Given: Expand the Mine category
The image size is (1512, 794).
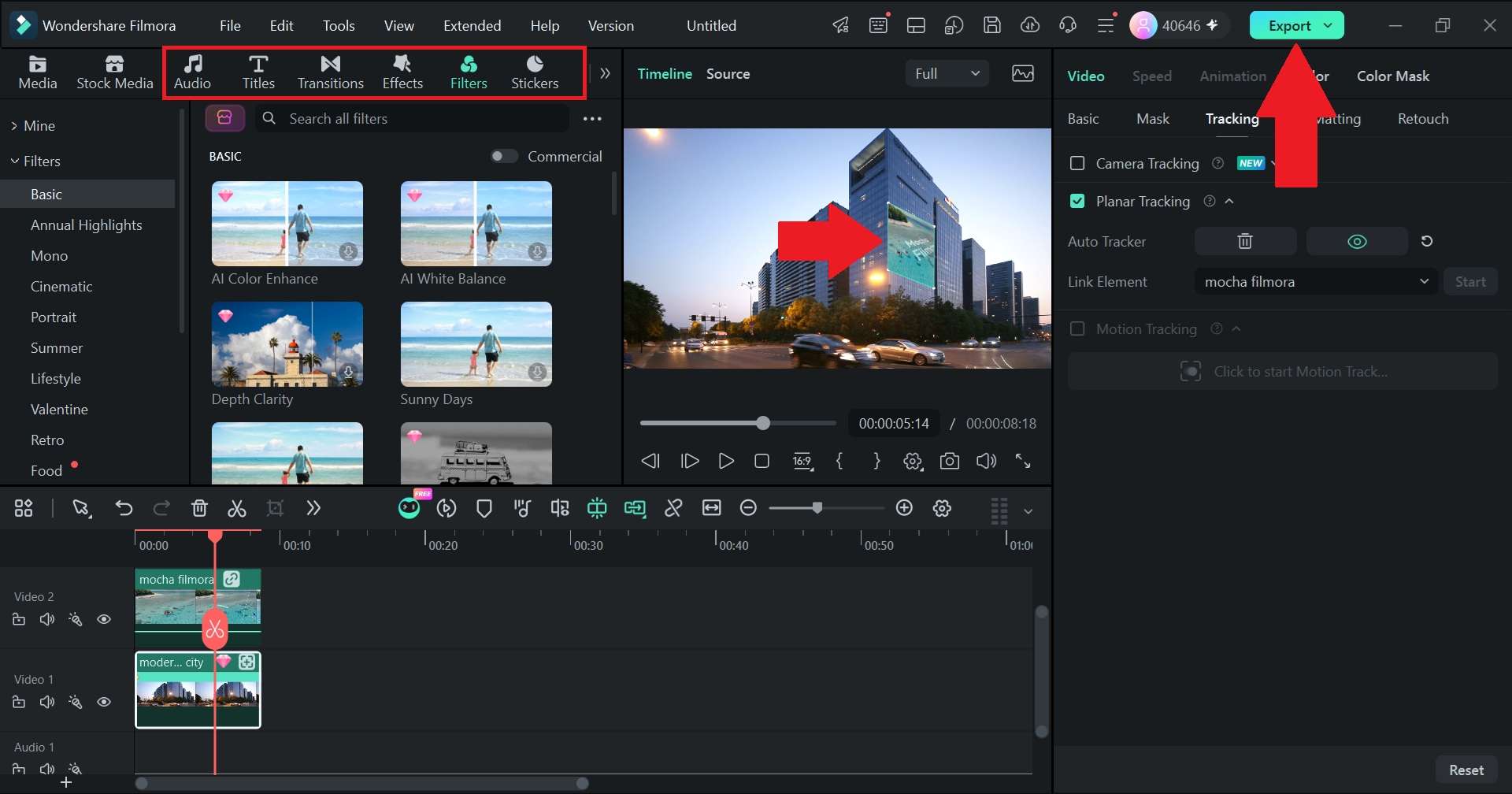Looking at the screenshot, I should pos(14,126).
